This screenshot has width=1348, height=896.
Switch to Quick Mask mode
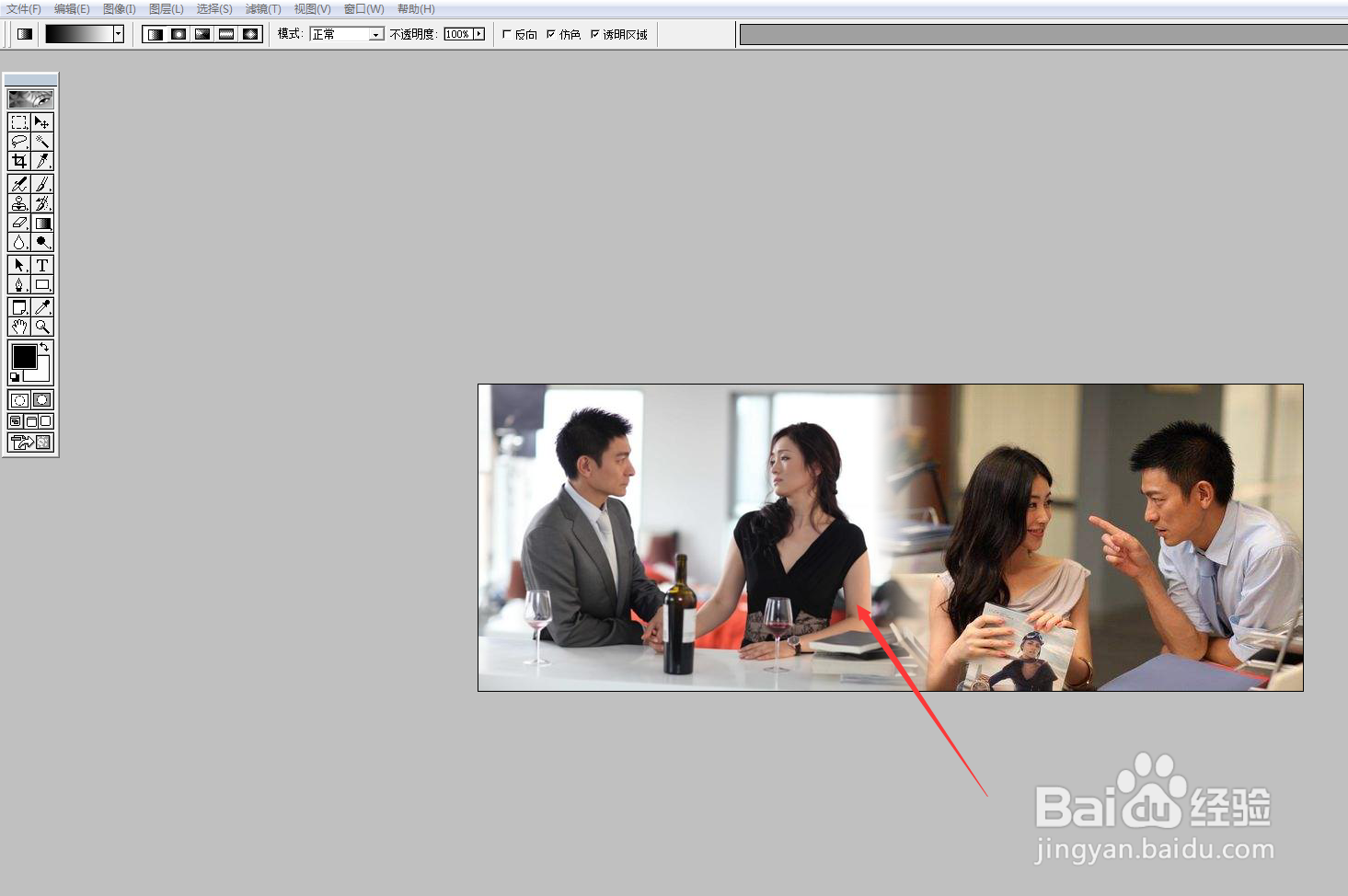coord(42,400)
